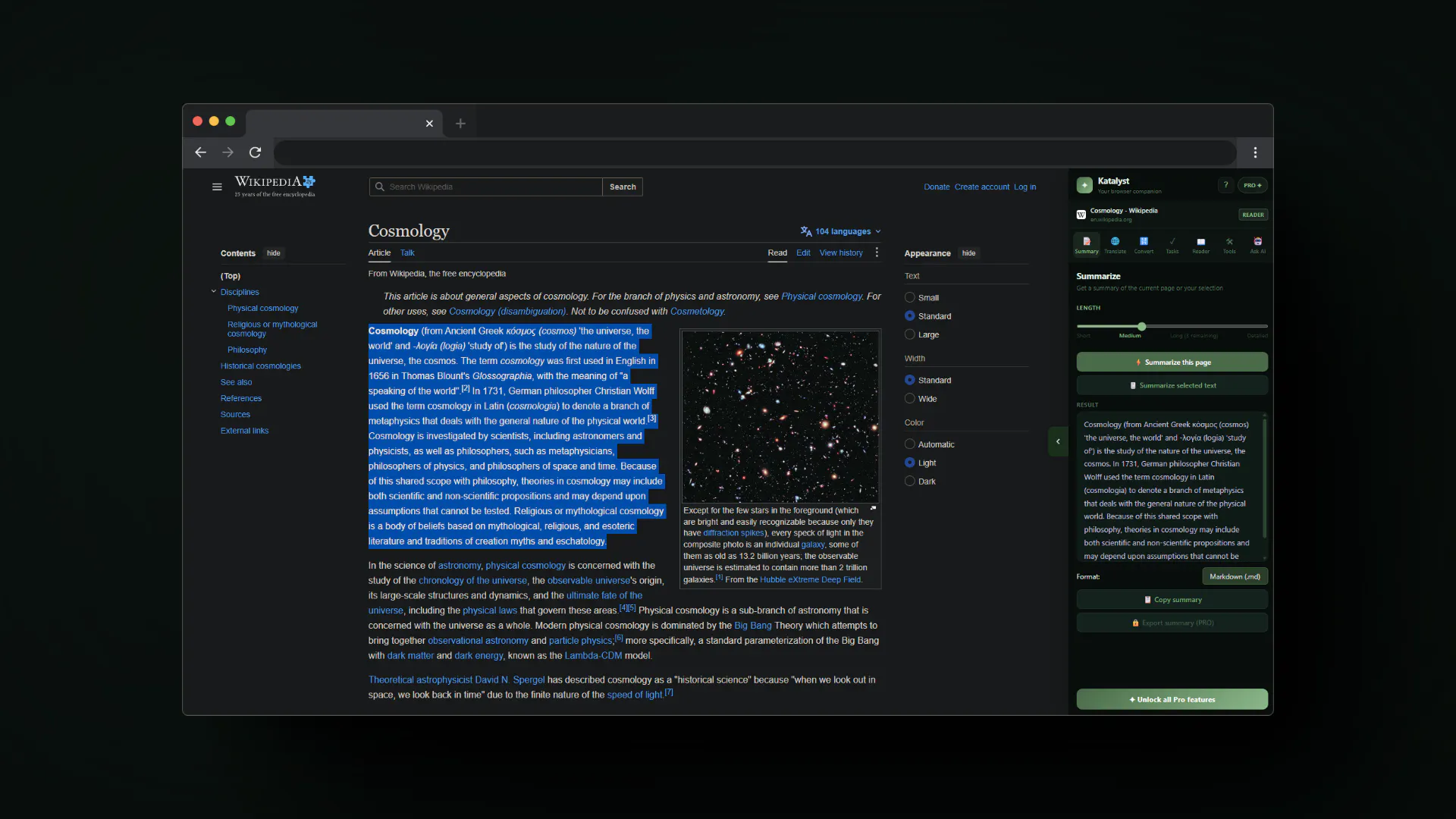Select Light color mode
The width and height of the screenshot is (1456, 819).
[909, 463]
